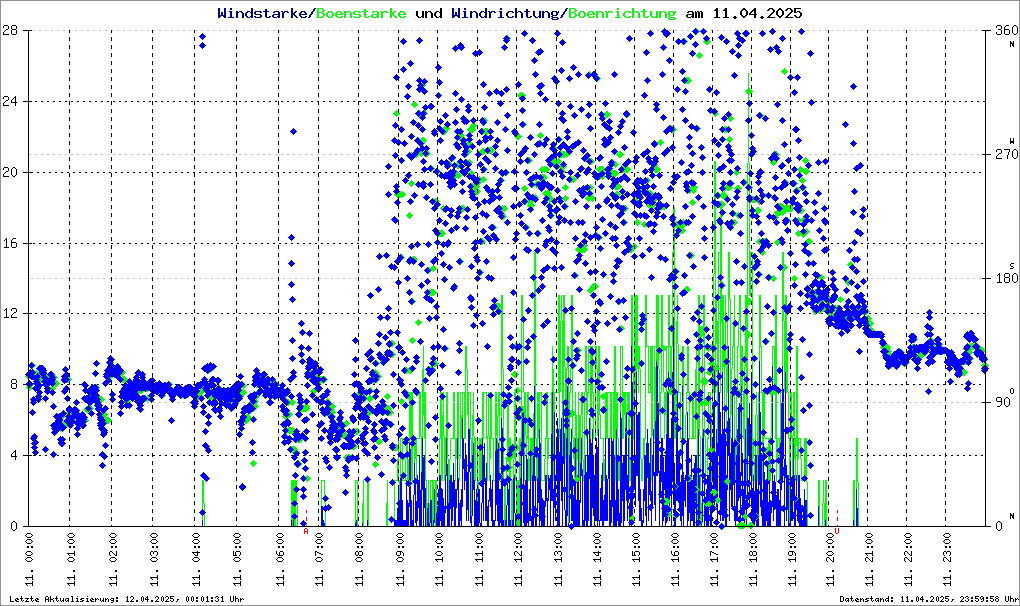
Task: Click the small 'W' compass label
Action: pos(1012,141)
